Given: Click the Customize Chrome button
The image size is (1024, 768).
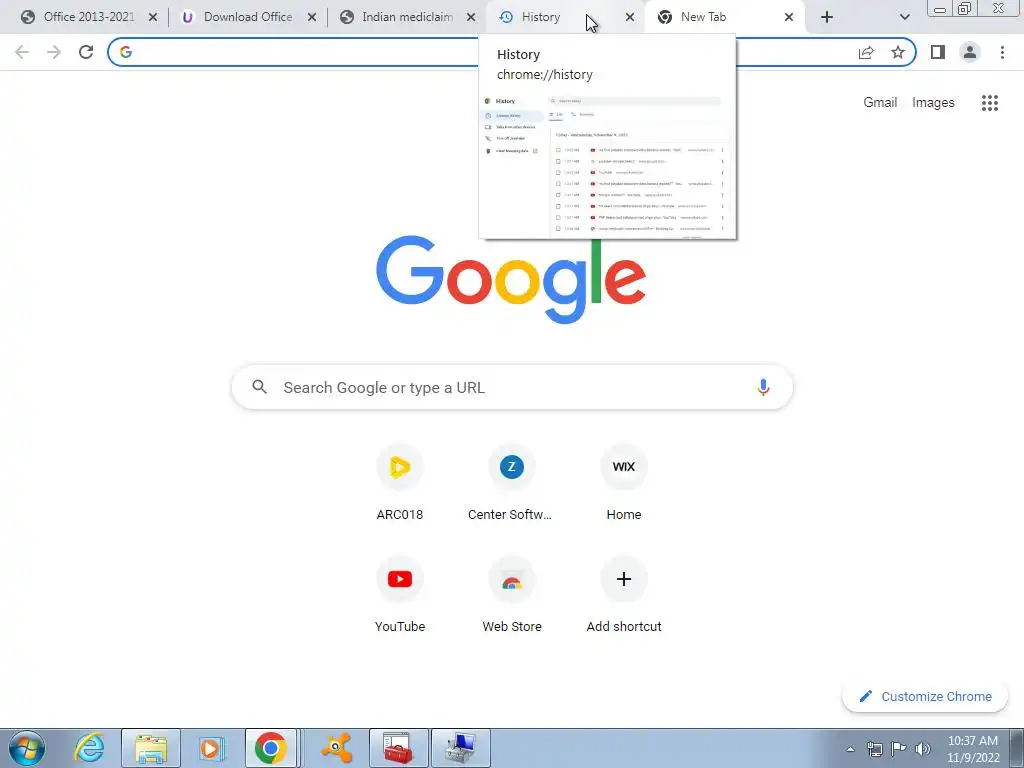Looking at the screenshot, I should 925,696.
